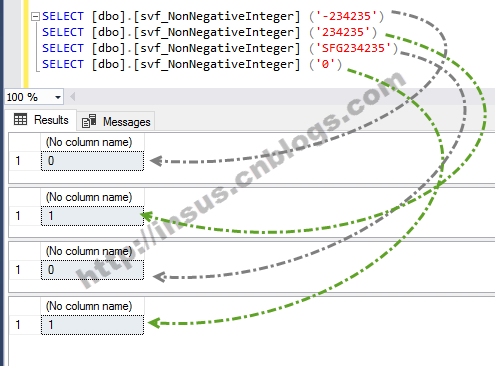The height and width of the screenshot is (366, 495).
Task: Click the fourth grid's (No column name) header
Action: pos(92,306)
